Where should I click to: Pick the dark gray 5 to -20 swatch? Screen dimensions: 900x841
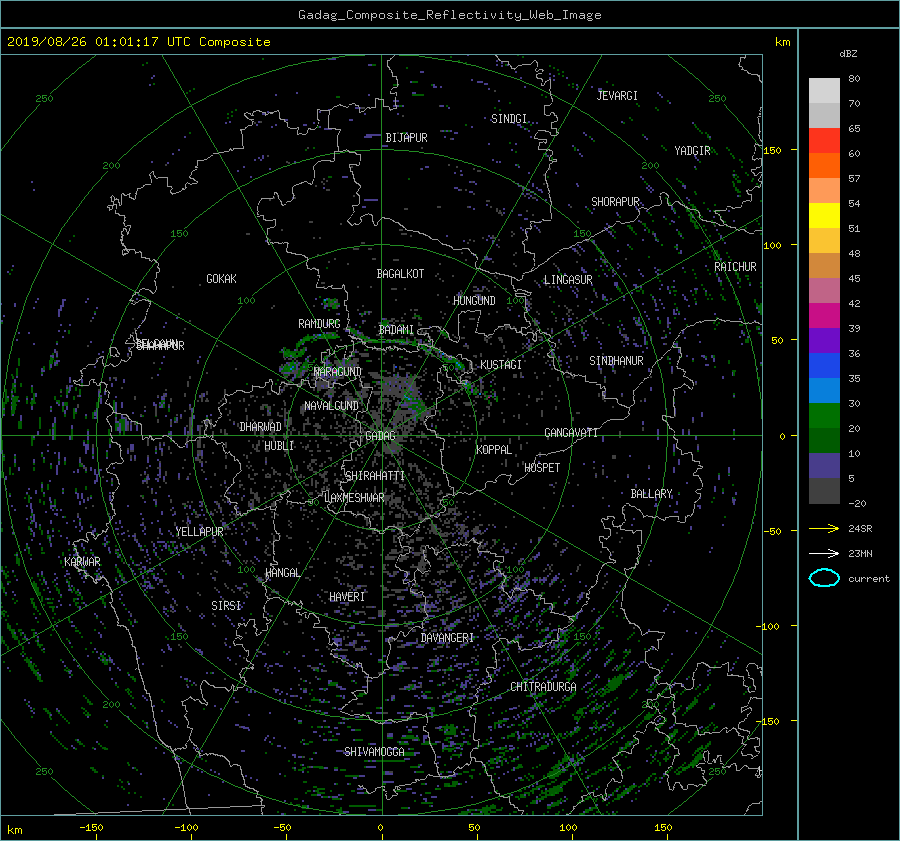[824, 491]
